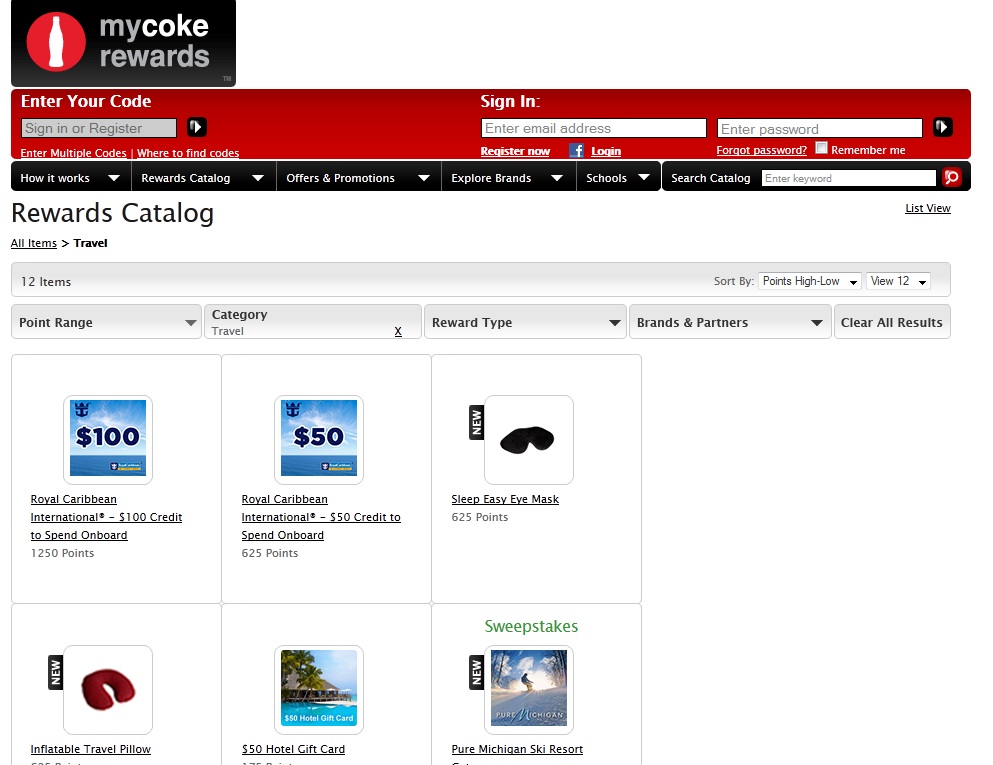The image size is (993, 765).
Task: Open the View 12 dropdown
Action: click(x=897, y=281)
